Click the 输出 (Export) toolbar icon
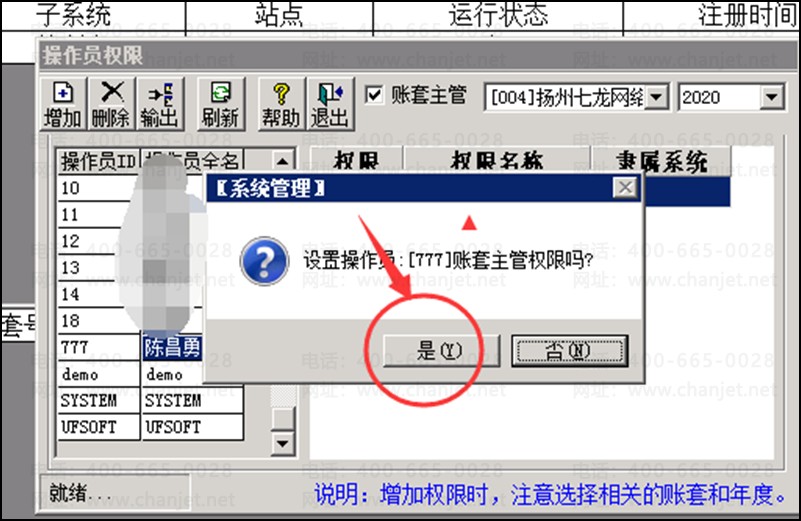 [160, 105]
